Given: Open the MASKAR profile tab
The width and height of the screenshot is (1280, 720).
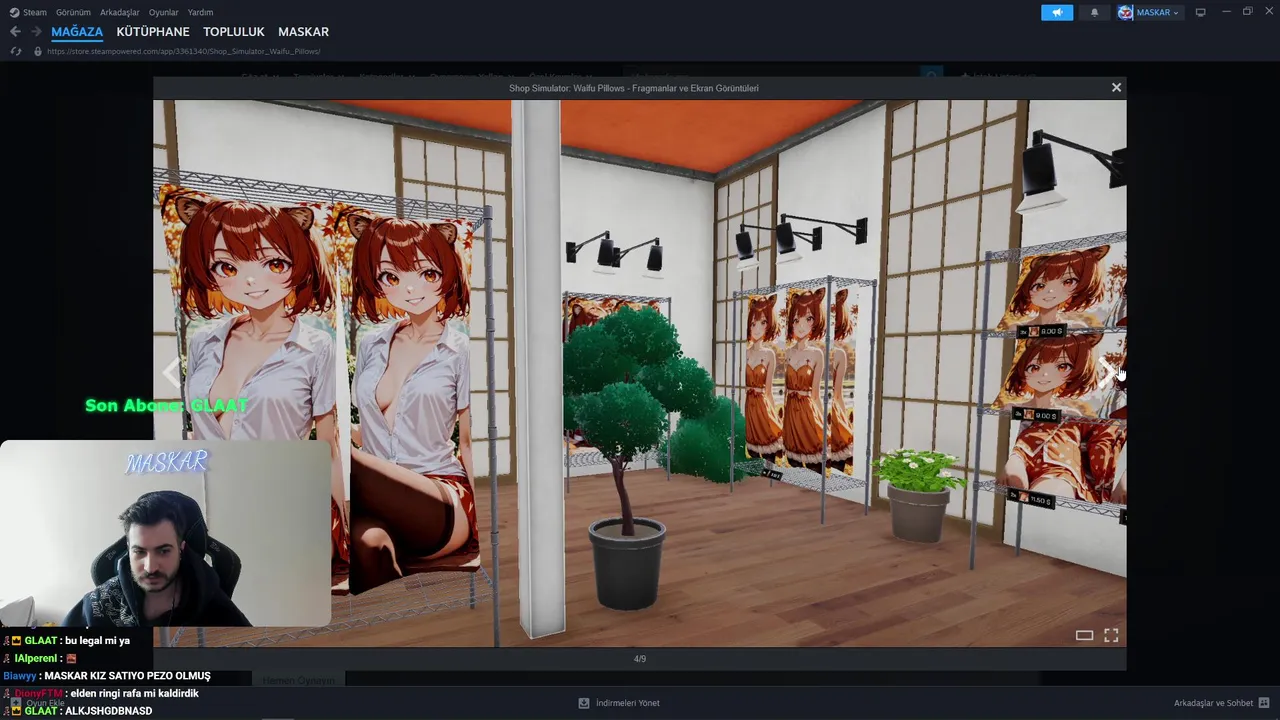Looking at the screenshot, I should click(x=303, y=32).
